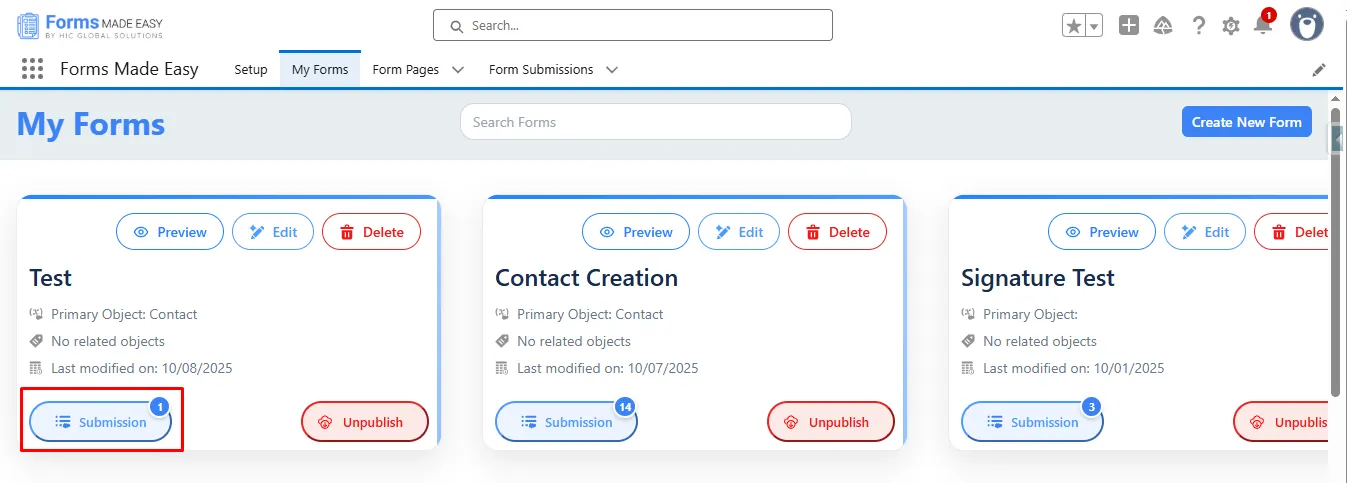Select the My Forms tab

[x=320, y=70]
